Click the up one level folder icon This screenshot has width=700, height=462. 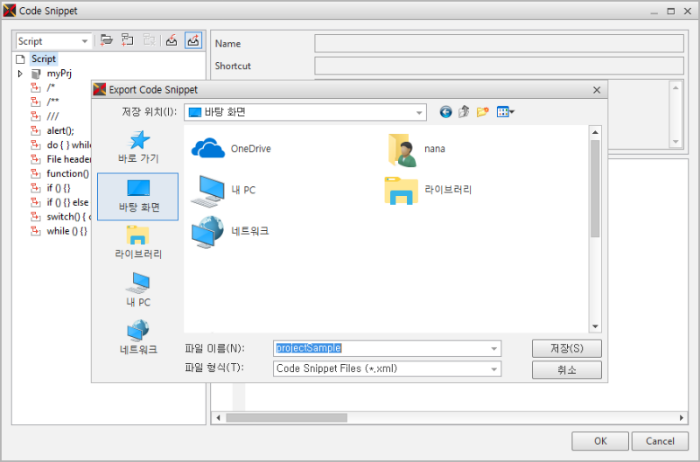(464, 112)
